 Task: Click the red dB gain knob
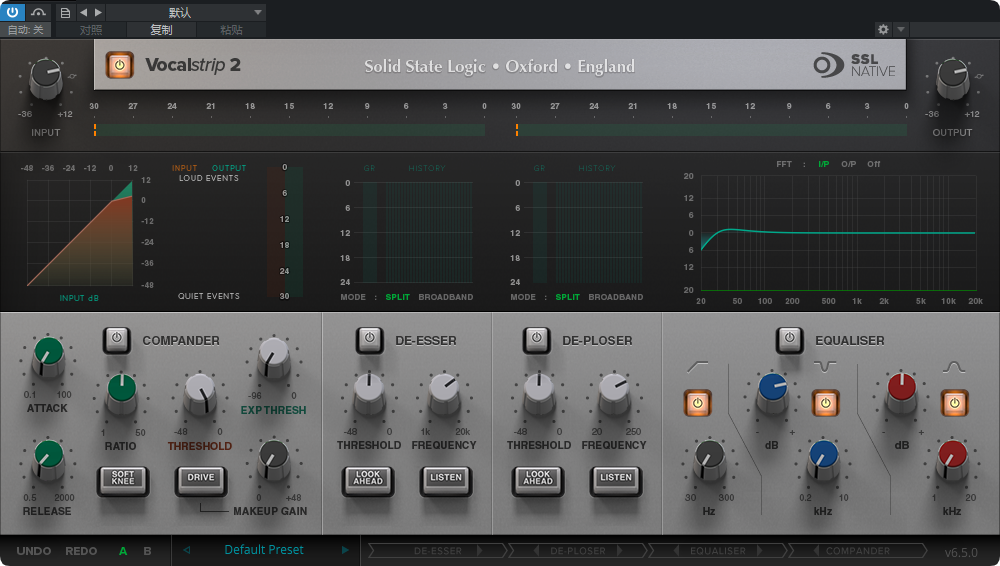tap(902, 392)
